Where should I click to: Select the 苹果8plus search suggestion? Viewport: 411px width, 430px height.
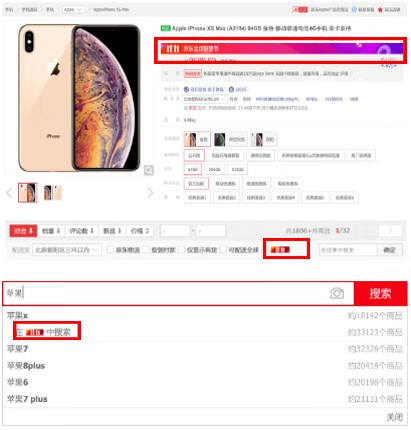click(x=26, y=366)
